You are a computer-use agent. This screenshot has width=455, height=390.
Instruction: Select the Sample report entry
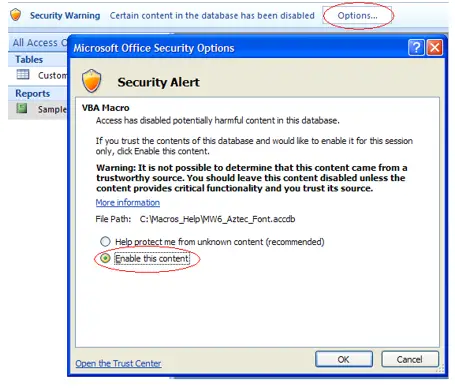pos(42,109)
